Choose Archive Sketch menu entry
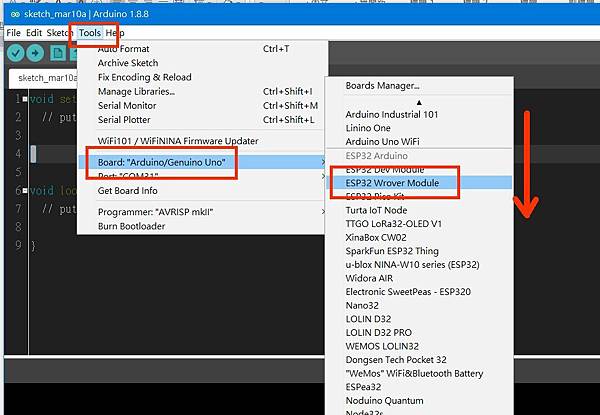Image resolution: width=600 pixels, height=415 pixels. click(202, 63)
